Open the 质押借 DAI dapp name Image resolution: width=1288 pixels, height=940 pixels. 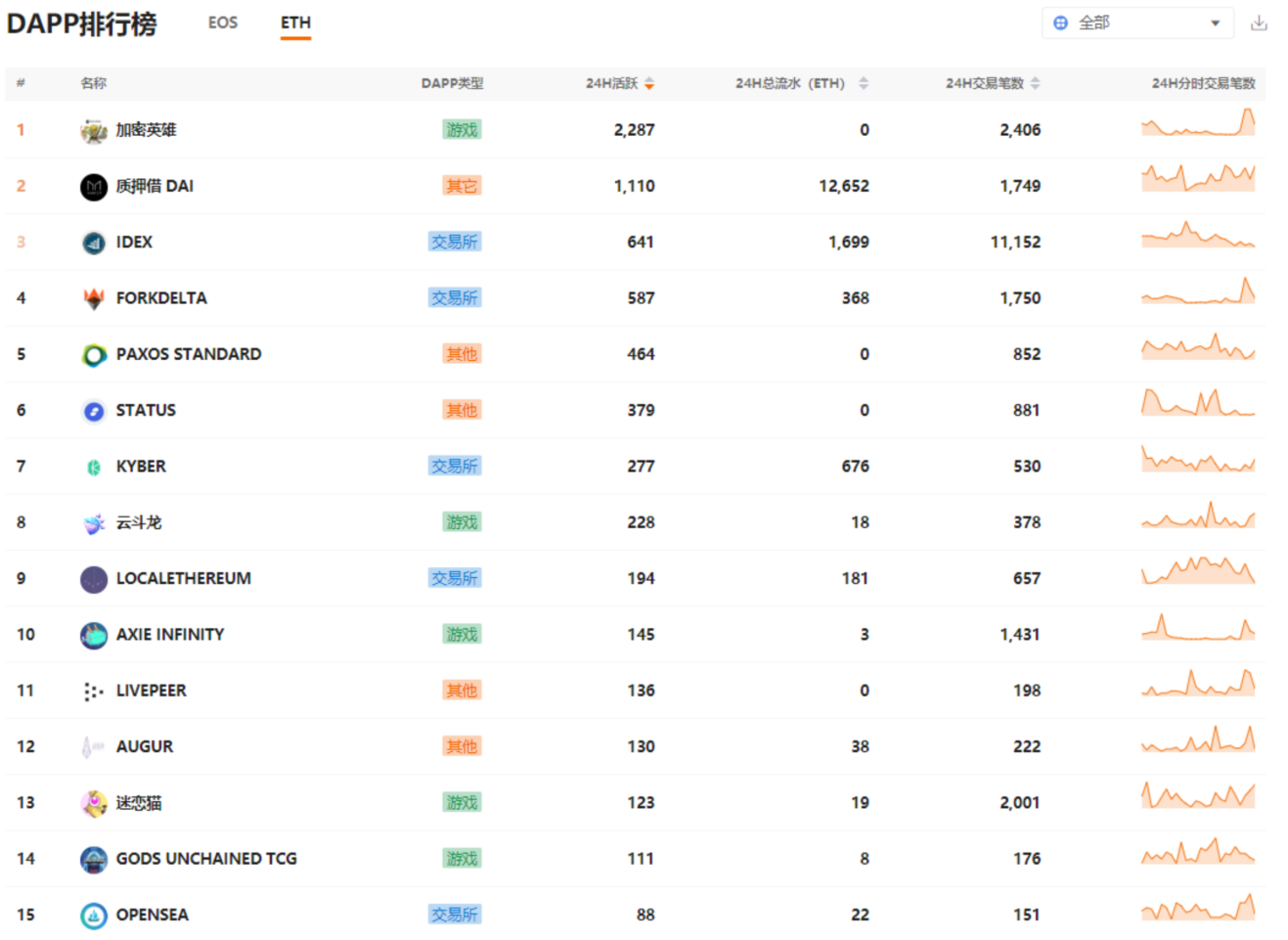pyautogui.click(x=155, y=186)
